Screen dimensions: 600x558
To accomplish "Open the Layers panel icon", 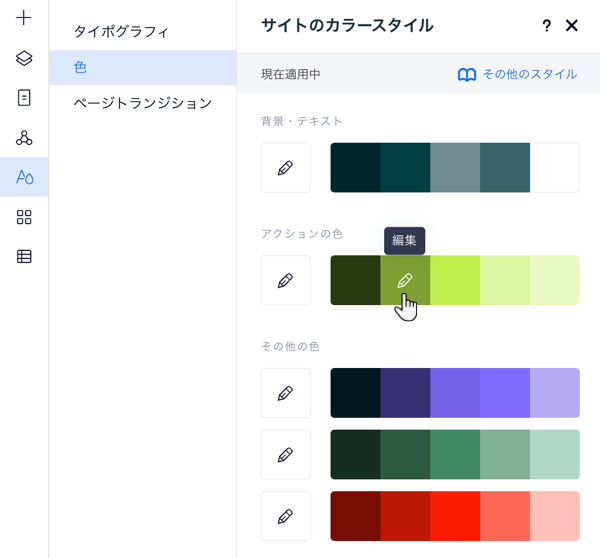I will (24, 58).
